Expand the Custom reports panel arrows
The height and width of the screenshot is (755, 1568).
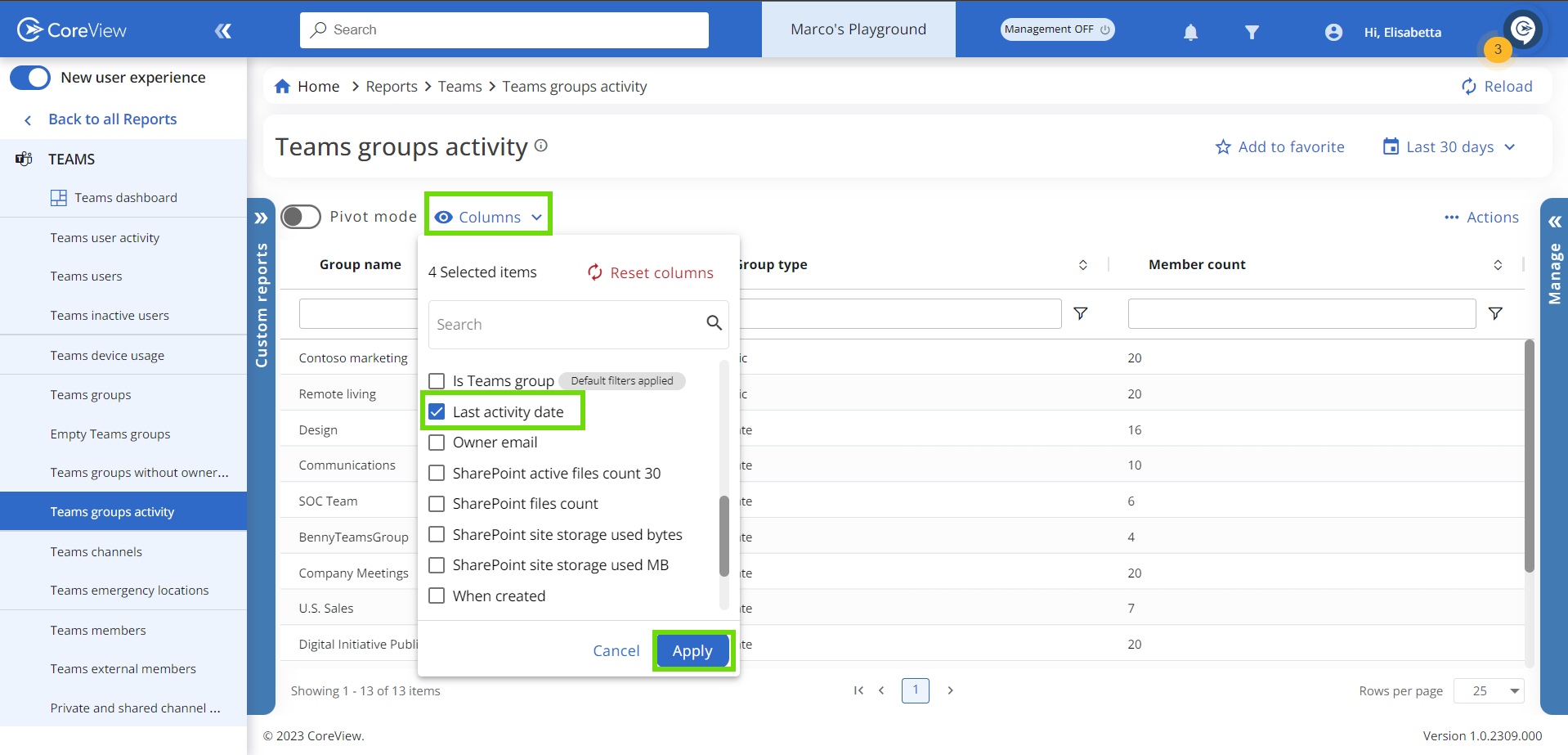pos(261,218)
